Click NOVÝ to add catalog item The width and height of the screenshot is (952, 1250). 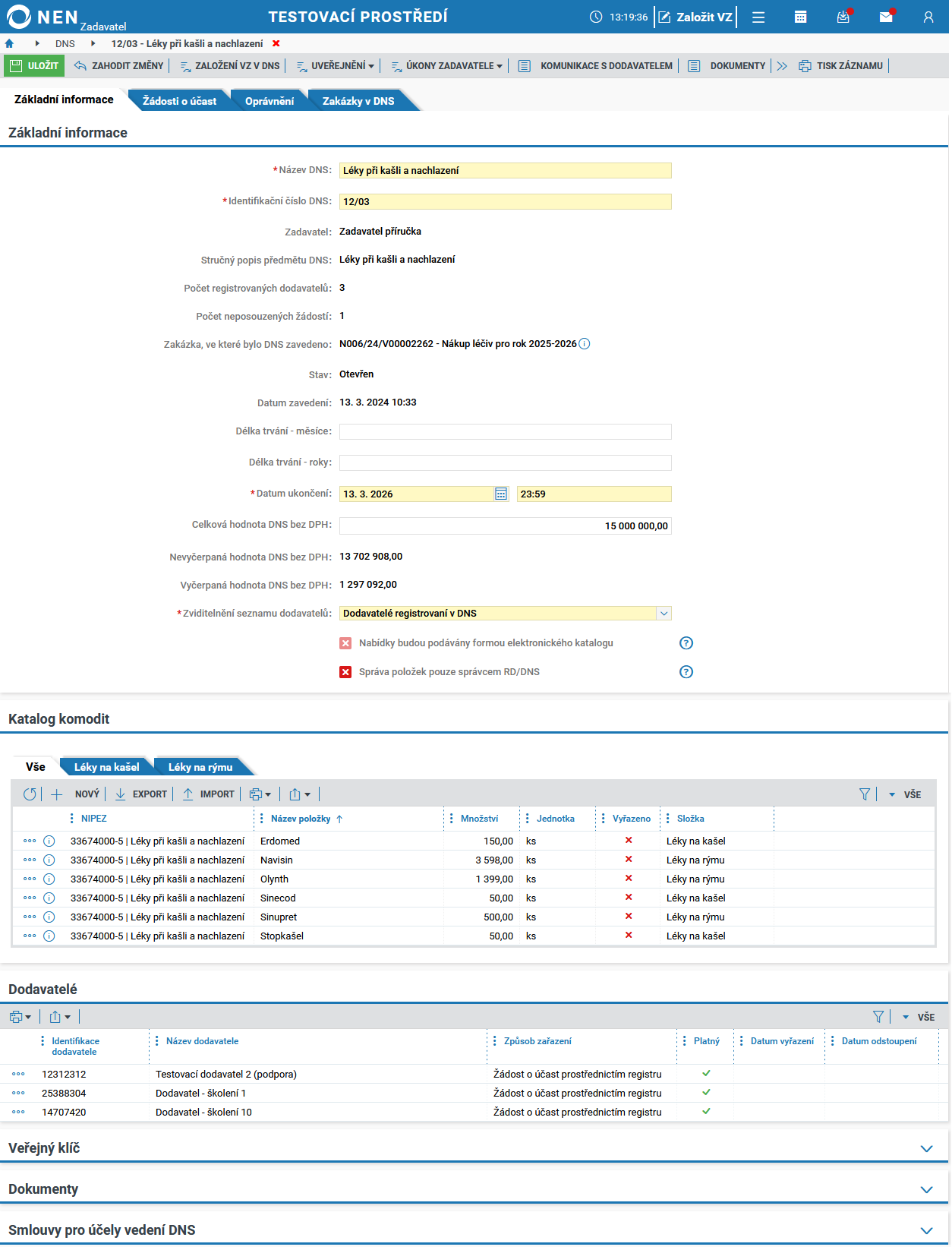[75, 794]
